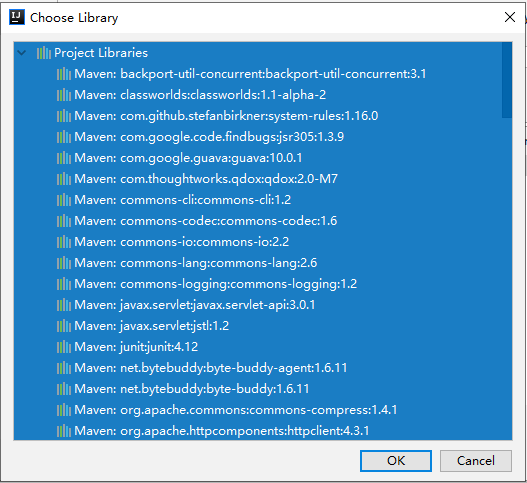Click library icon beside commons-codec:1.6

coord(64,221)
